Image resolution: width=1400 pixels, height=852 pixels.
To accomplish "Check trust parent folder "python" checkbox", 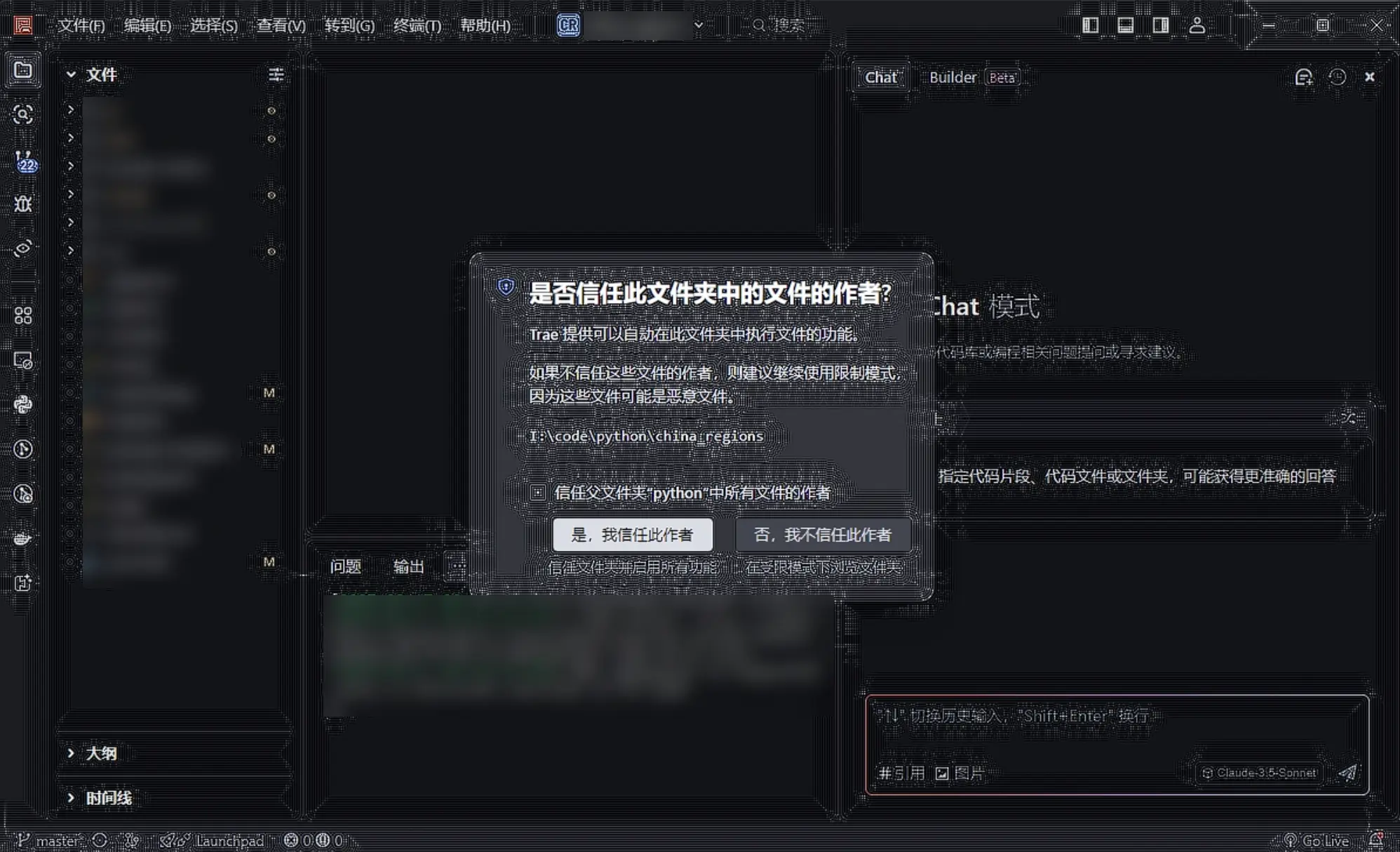I will coord(537,493).
